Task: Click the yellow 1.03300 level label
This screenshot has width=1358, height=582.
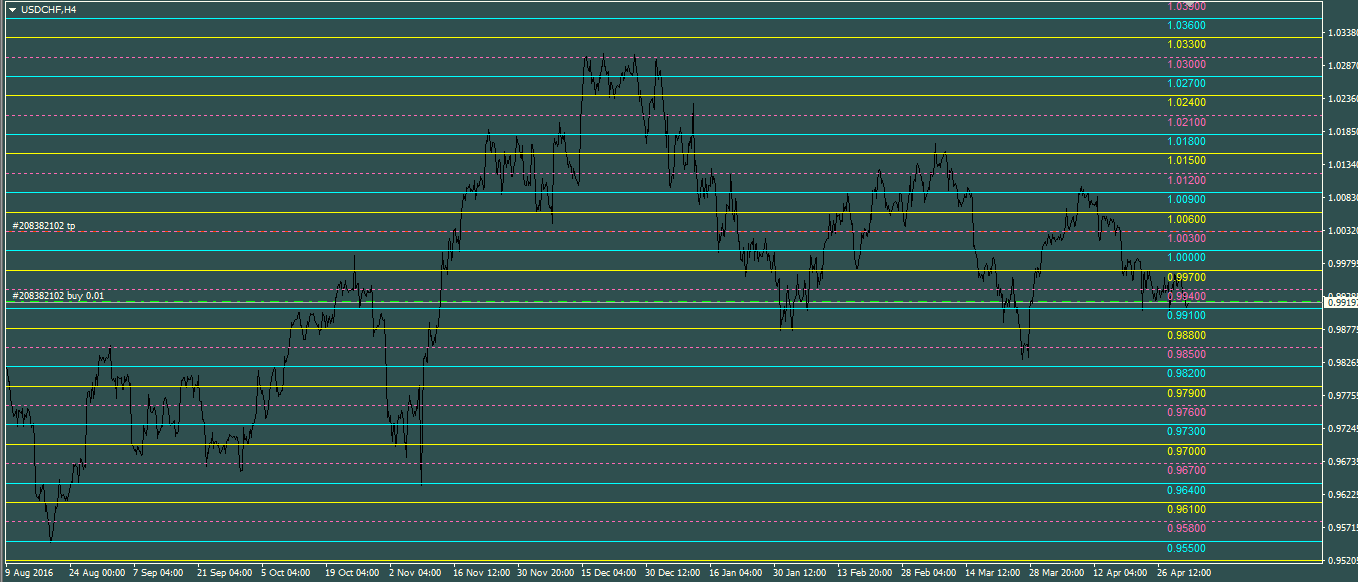Action: coord(1185,45)
